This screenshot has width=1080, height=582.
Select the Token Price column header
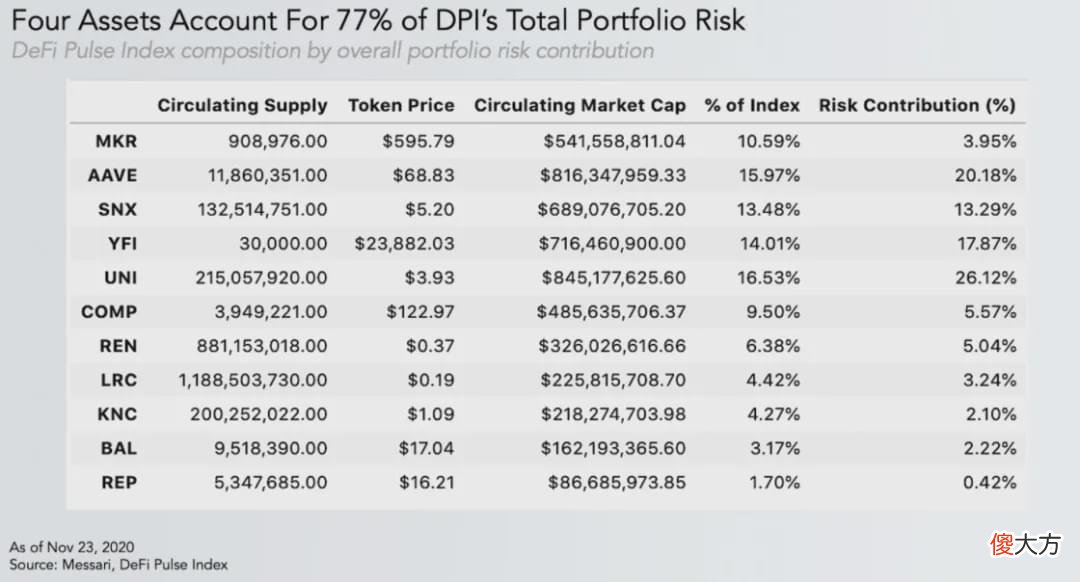tap(401, 105)
